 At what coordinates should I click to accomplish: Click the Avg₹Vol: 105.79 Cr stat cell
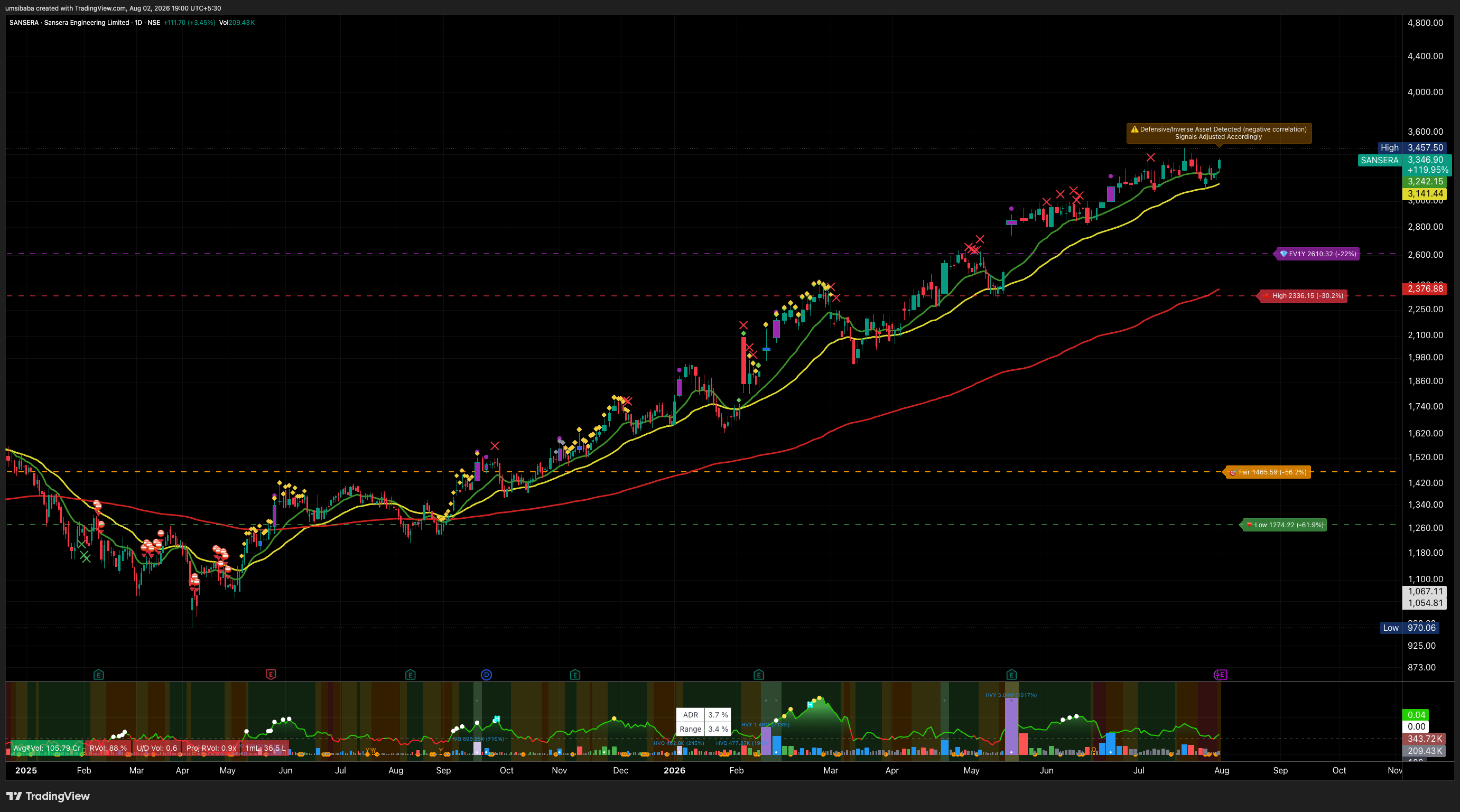[47, 748]
